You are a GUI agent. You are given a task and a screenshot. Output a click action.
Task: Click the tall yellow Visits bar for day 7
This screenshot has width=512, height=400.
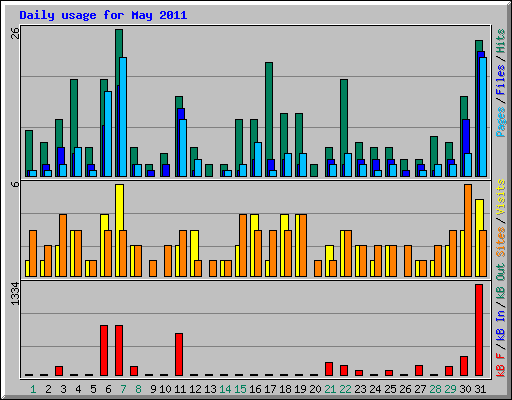(119, 207)
